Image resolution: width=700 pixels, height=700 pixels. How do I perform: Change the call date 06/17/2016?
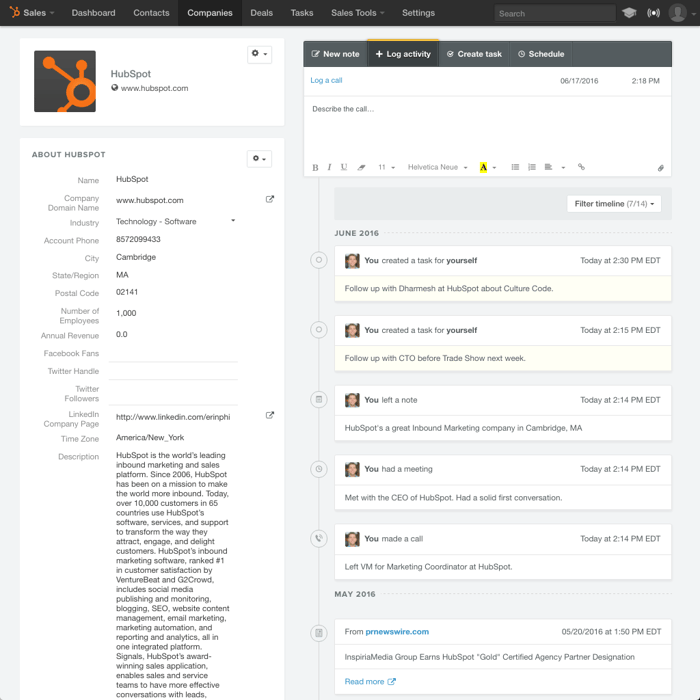(579, 81)
